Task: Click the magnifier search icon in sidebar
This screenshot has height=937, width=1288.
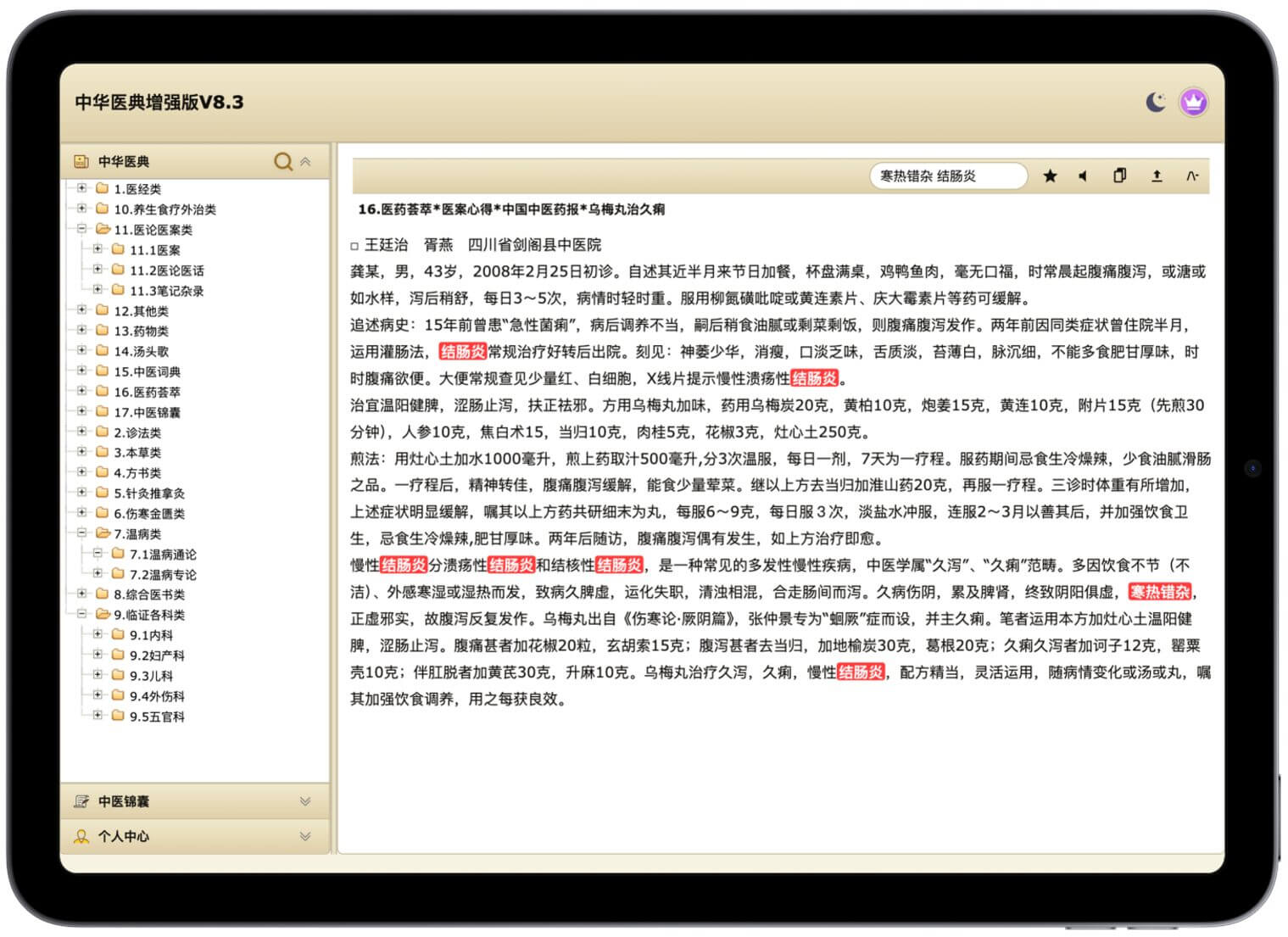Action: (x=282, y=161)
